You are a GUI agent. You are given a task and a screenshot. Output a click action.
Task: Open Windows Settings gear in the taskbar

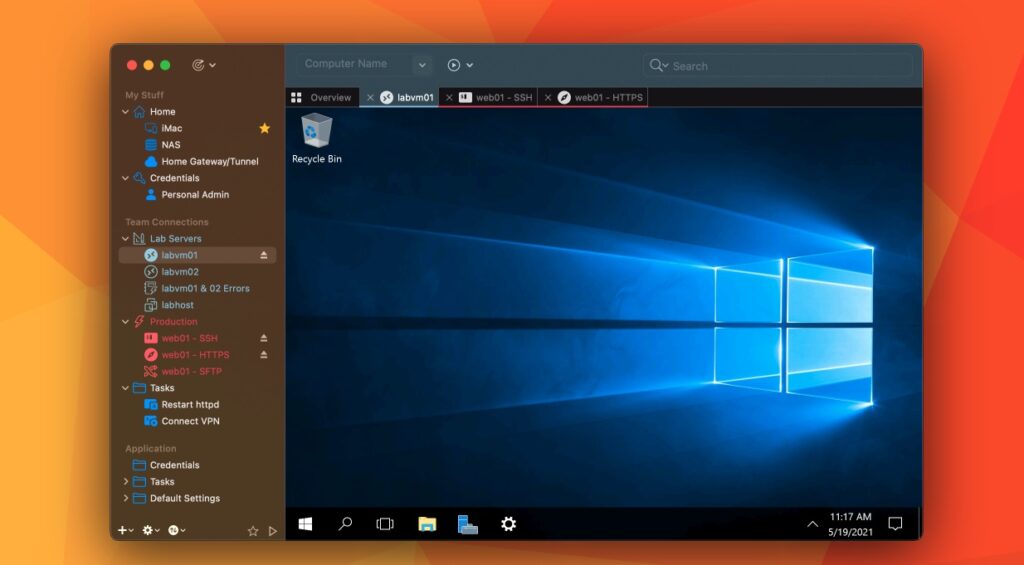point(508,523)
